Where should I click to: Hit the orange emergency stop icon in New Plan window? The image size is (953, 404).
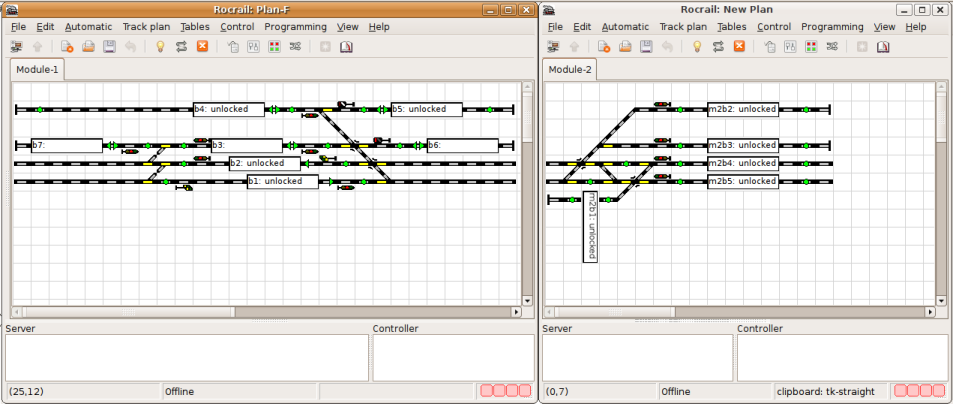[x=739, y=46]
